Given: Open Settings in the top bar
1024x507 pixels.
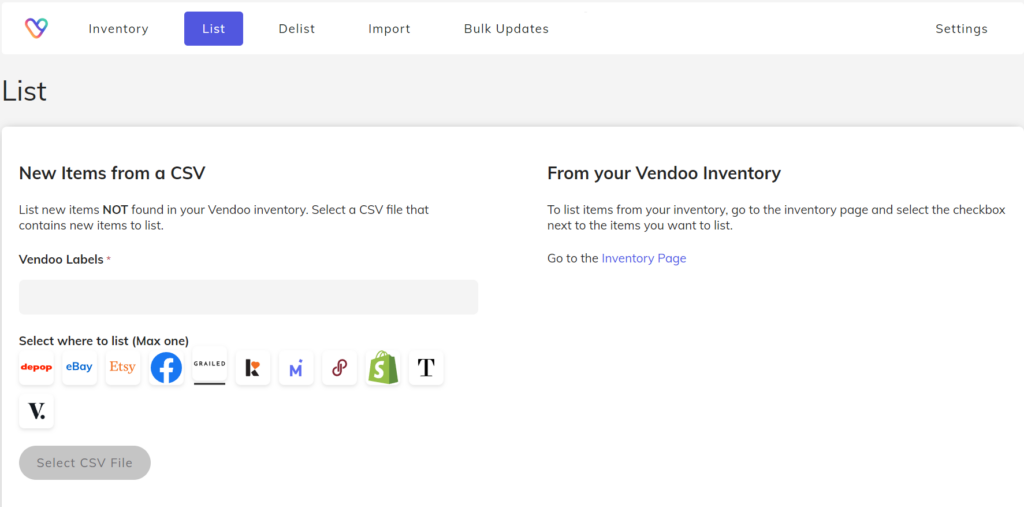Looking at the screenshot, I should click(961, 29).
